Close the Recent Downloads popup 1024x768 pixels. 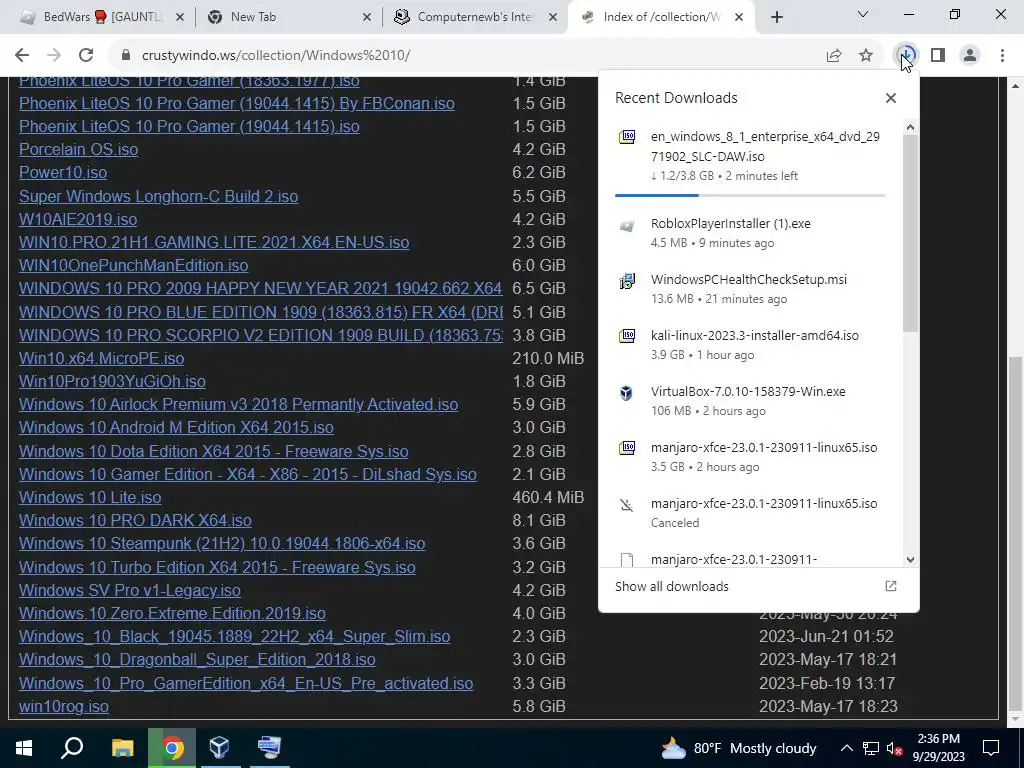[x=891, y=98]
